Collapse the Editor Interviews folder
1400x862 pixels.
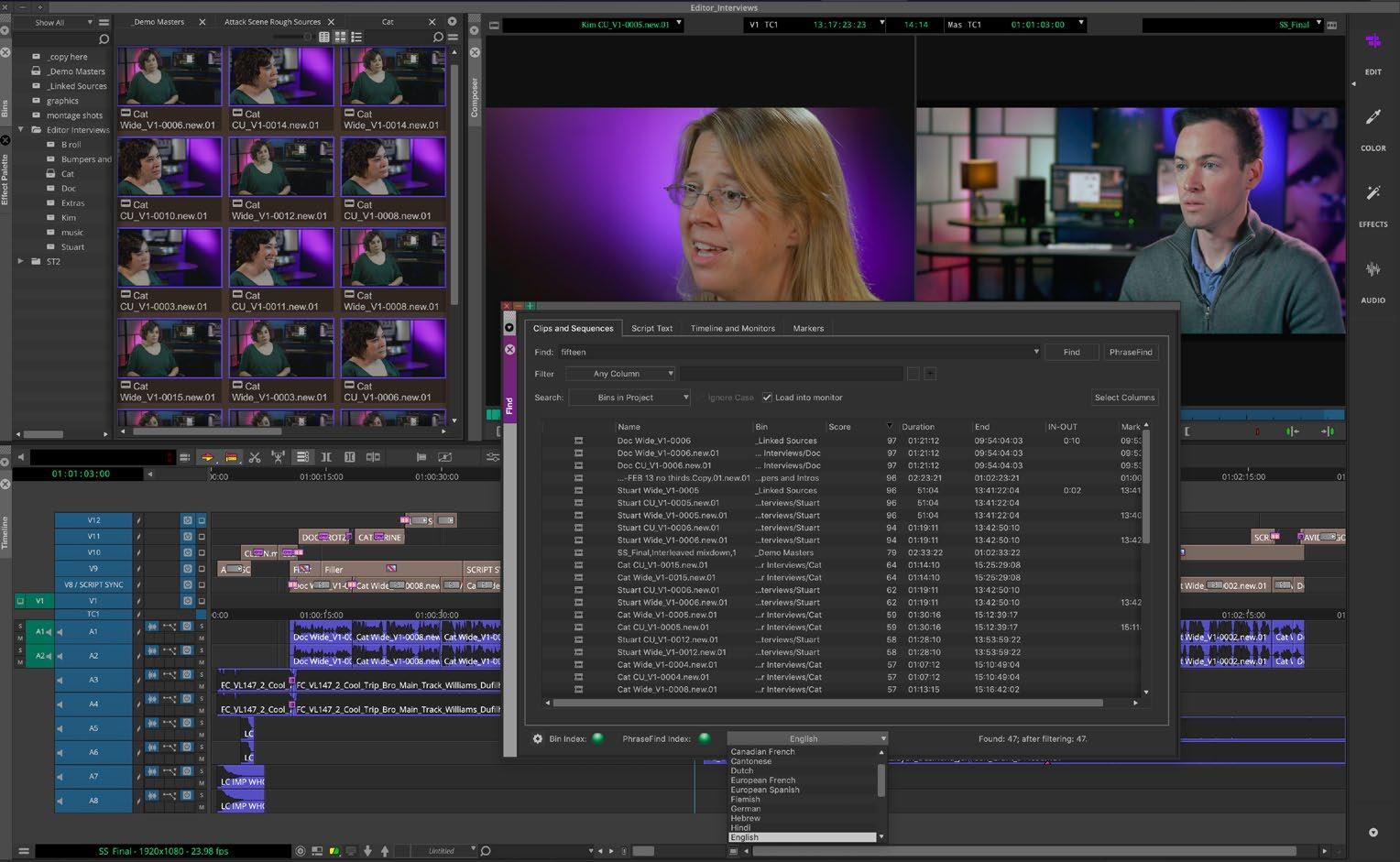(x=21, y=130)
